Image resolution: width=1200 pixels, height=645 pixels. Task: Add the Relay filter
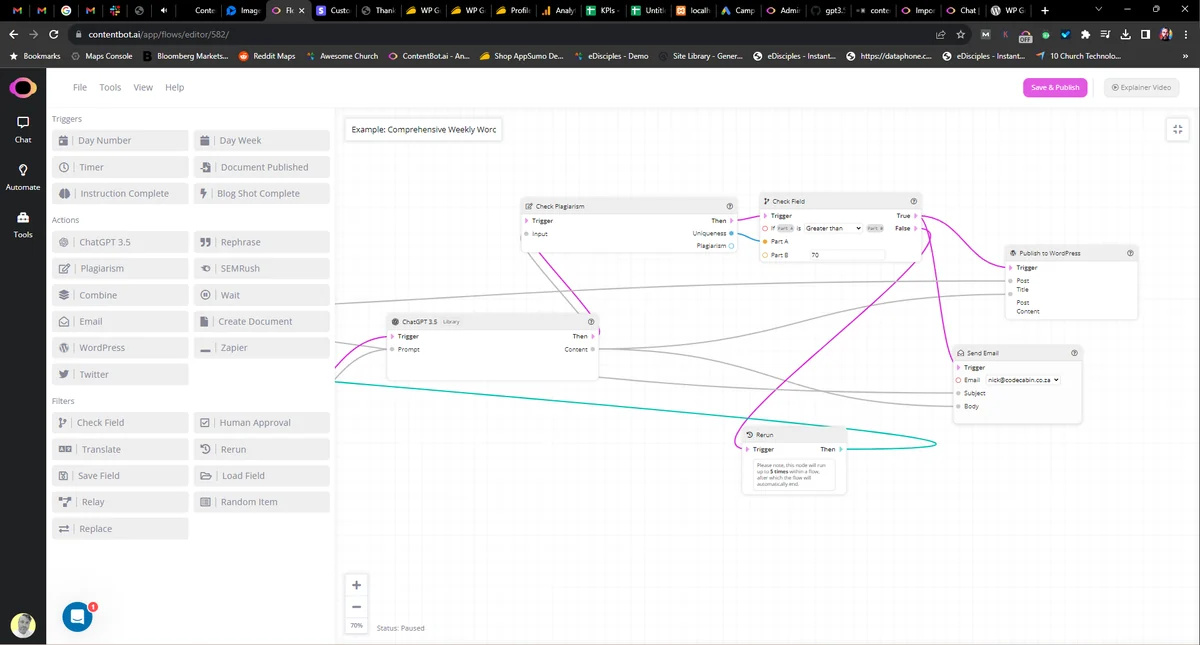pyautogui.click(x=120, y=503)
